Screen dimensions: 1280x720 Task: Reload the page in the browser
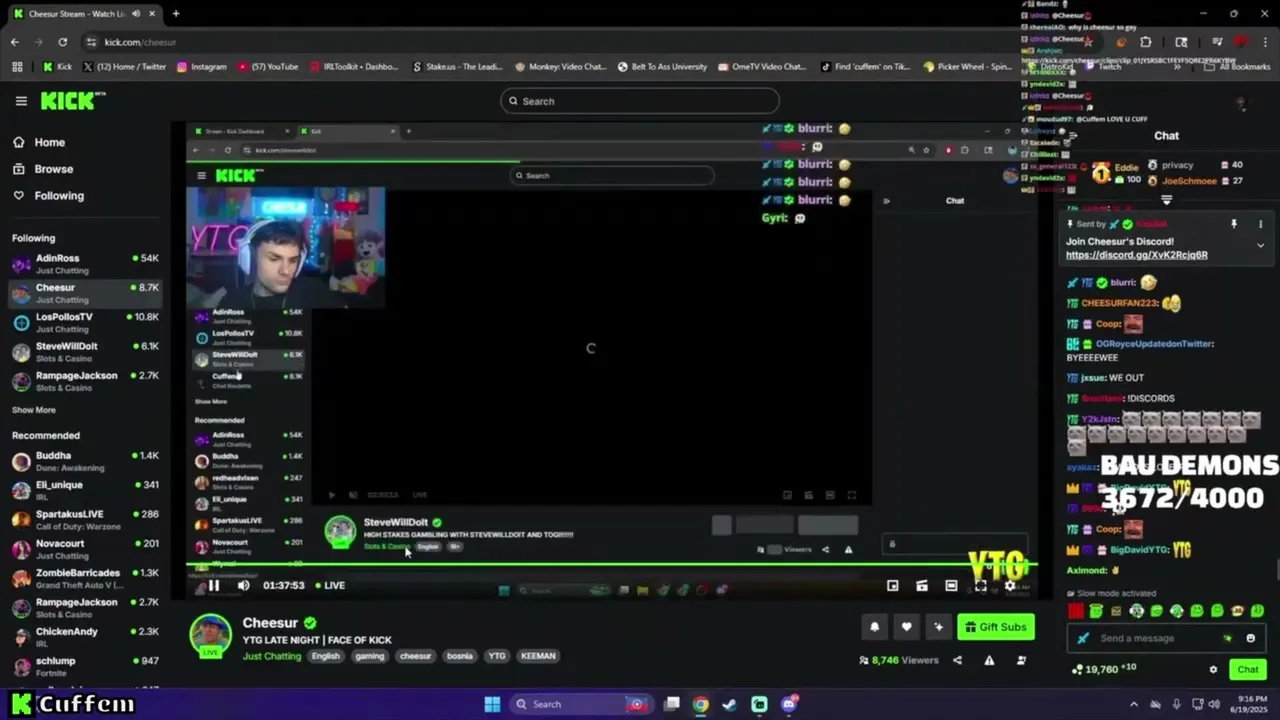click(62, 42)
